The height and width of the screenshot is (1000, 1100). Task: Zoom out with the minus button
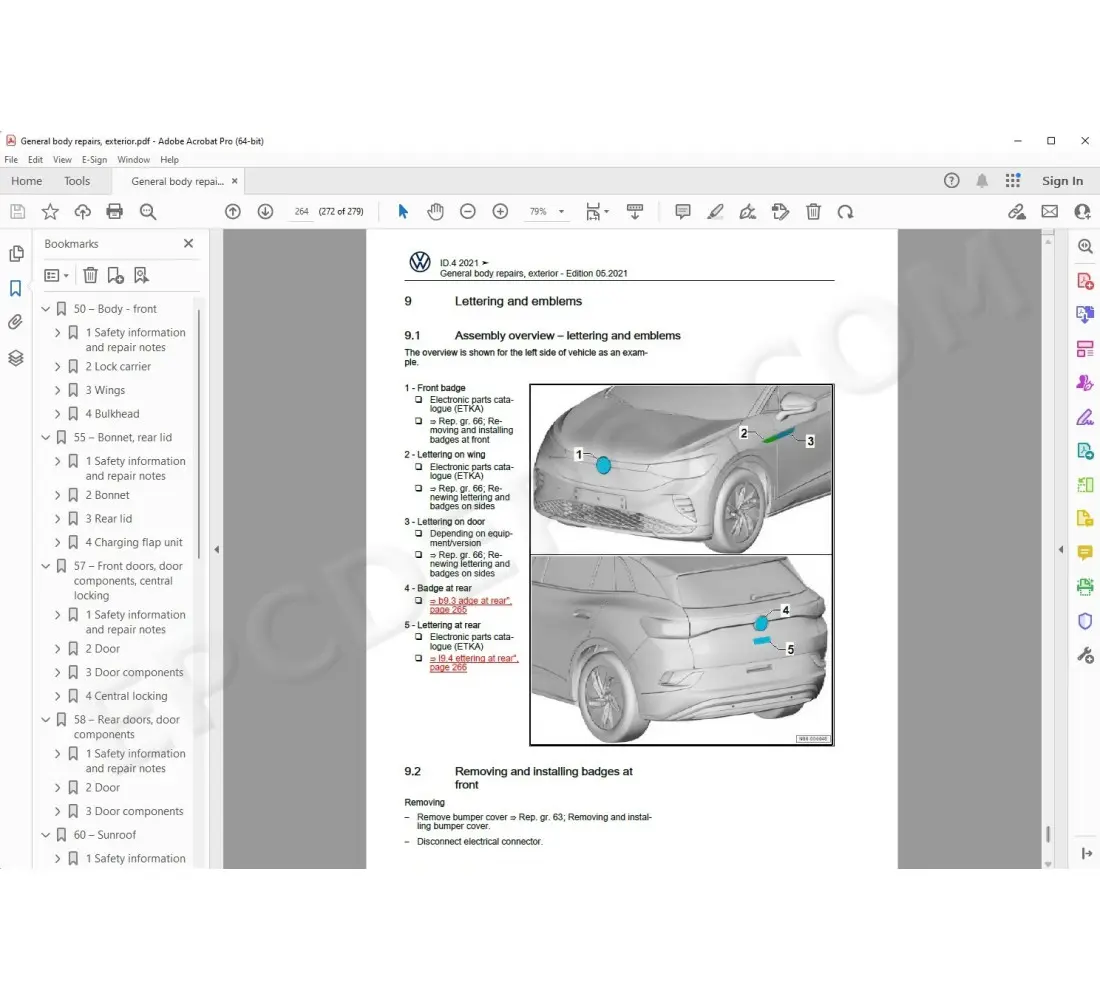click(x=468, y=211)
